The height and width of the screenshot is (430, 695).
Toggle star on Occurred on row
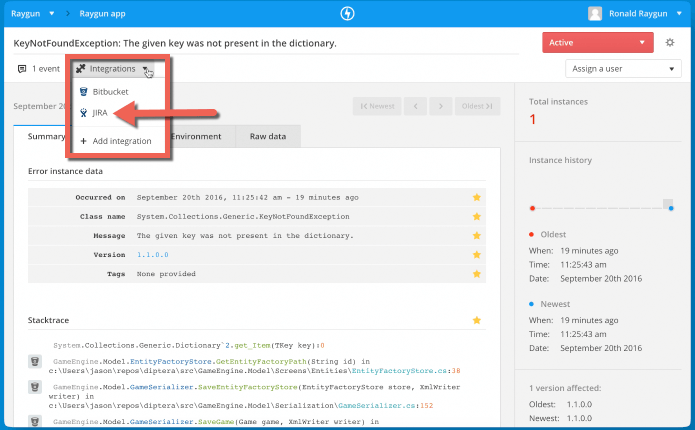pos(476,197)
